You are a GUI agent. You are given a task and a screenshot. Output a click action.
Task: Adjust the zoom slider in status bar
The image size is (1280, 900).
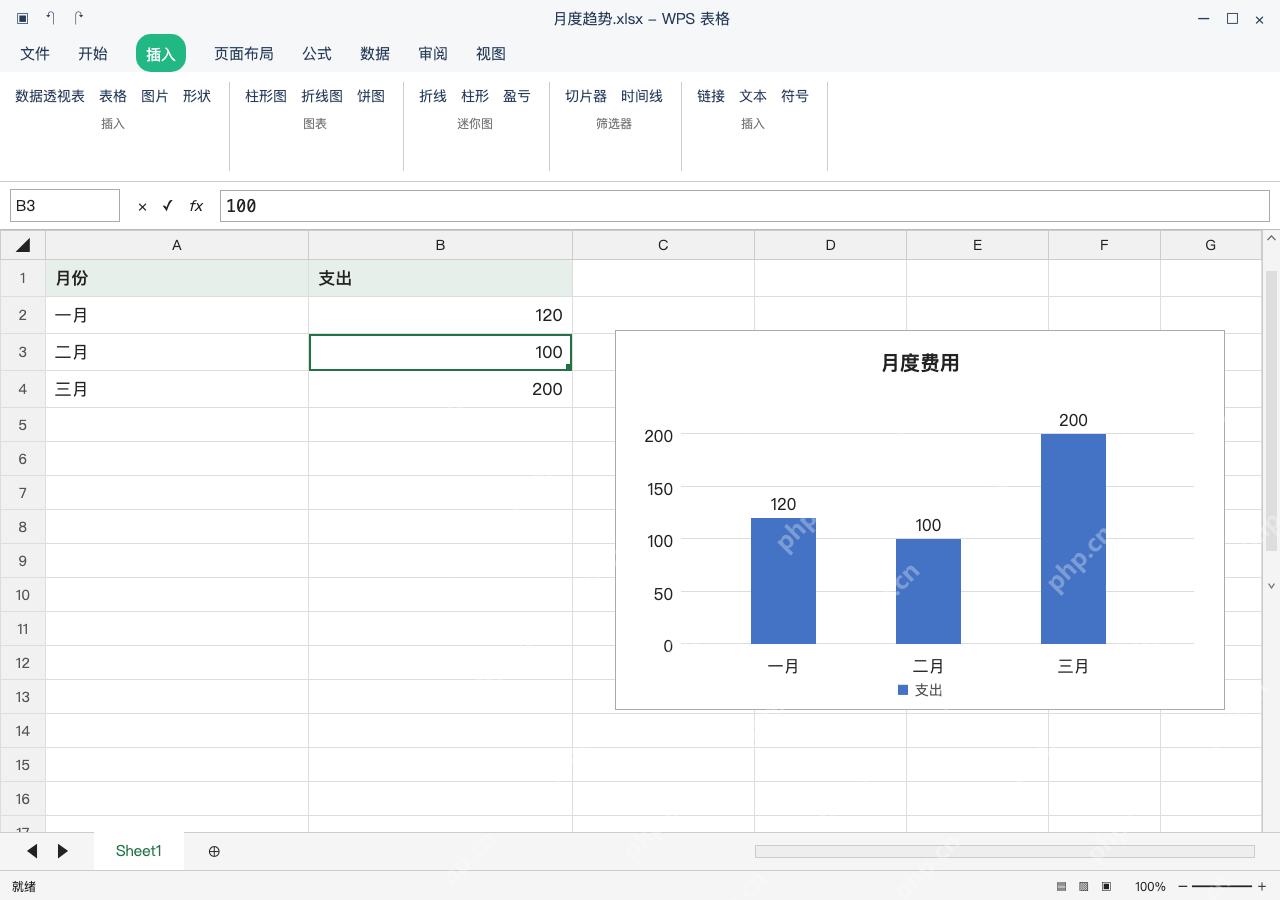[1222, 886]
